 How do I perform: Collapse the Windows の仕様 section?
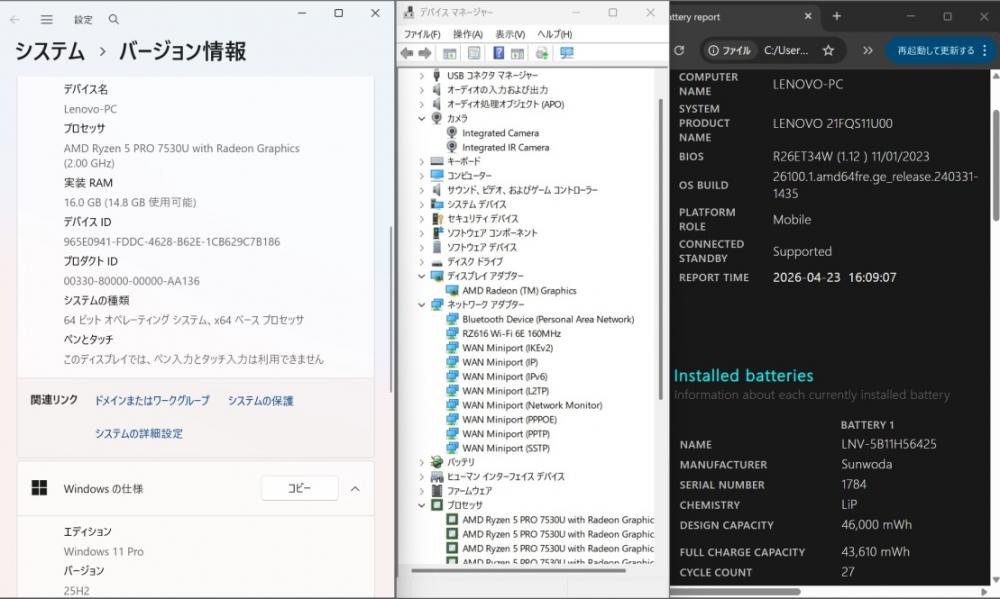point(355,488)
